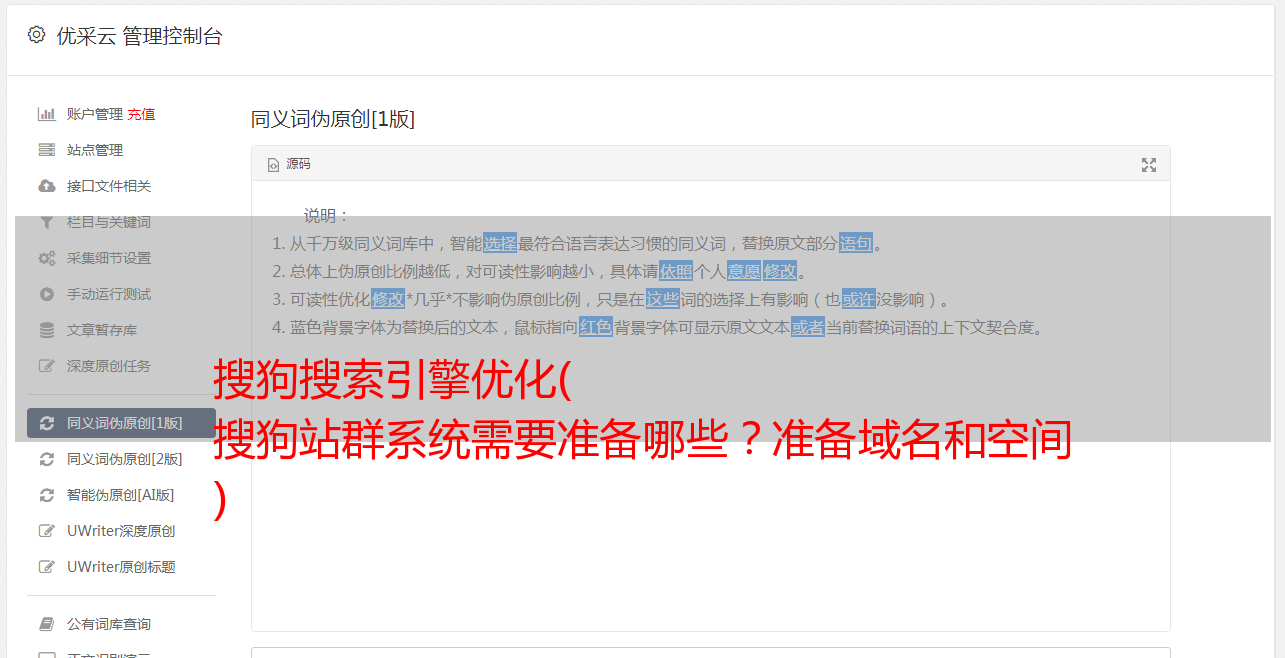1285x658 pixels.
Task: Select 深度原创任务 menu item
Action: click(x=109, y=366)
